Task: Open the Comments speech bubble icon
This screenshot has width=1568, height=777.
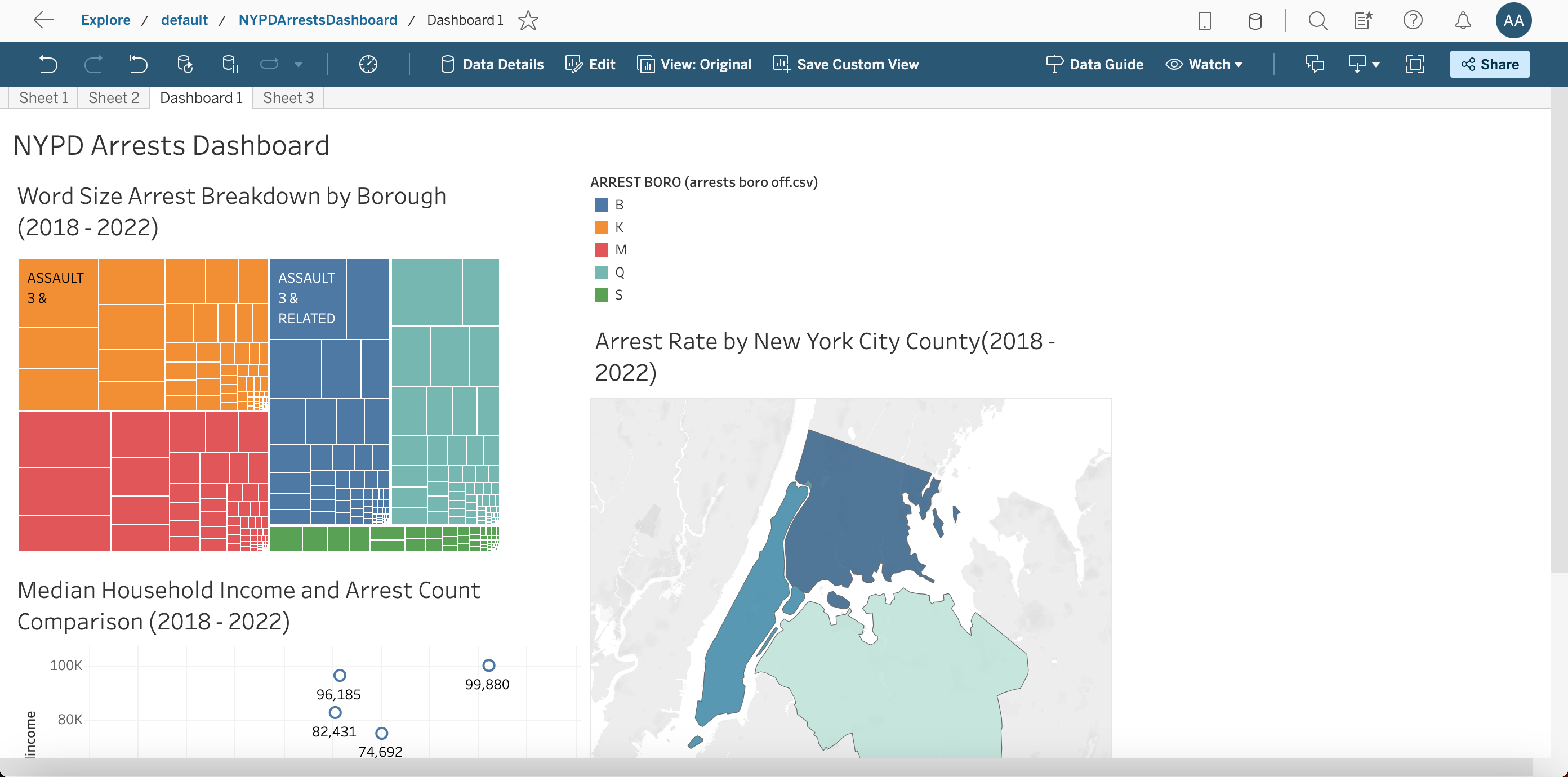Action: [x=1315, y=64]
